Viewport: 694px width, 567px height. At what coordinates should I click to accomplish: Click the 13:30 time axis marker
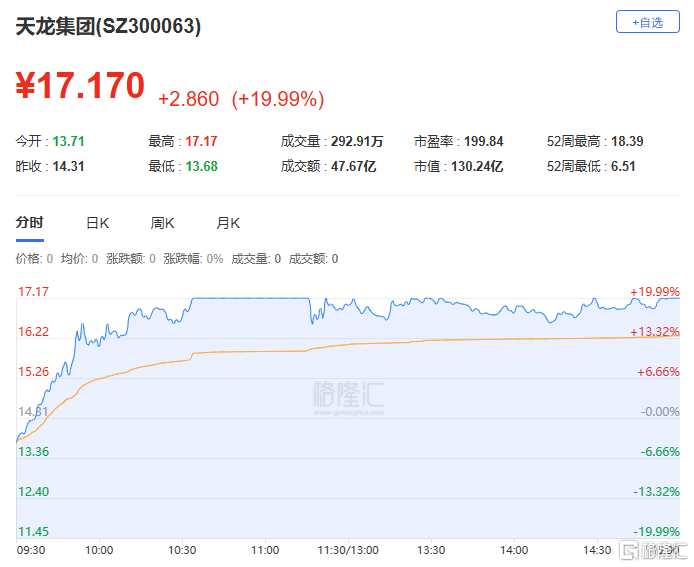pos(430,550)
